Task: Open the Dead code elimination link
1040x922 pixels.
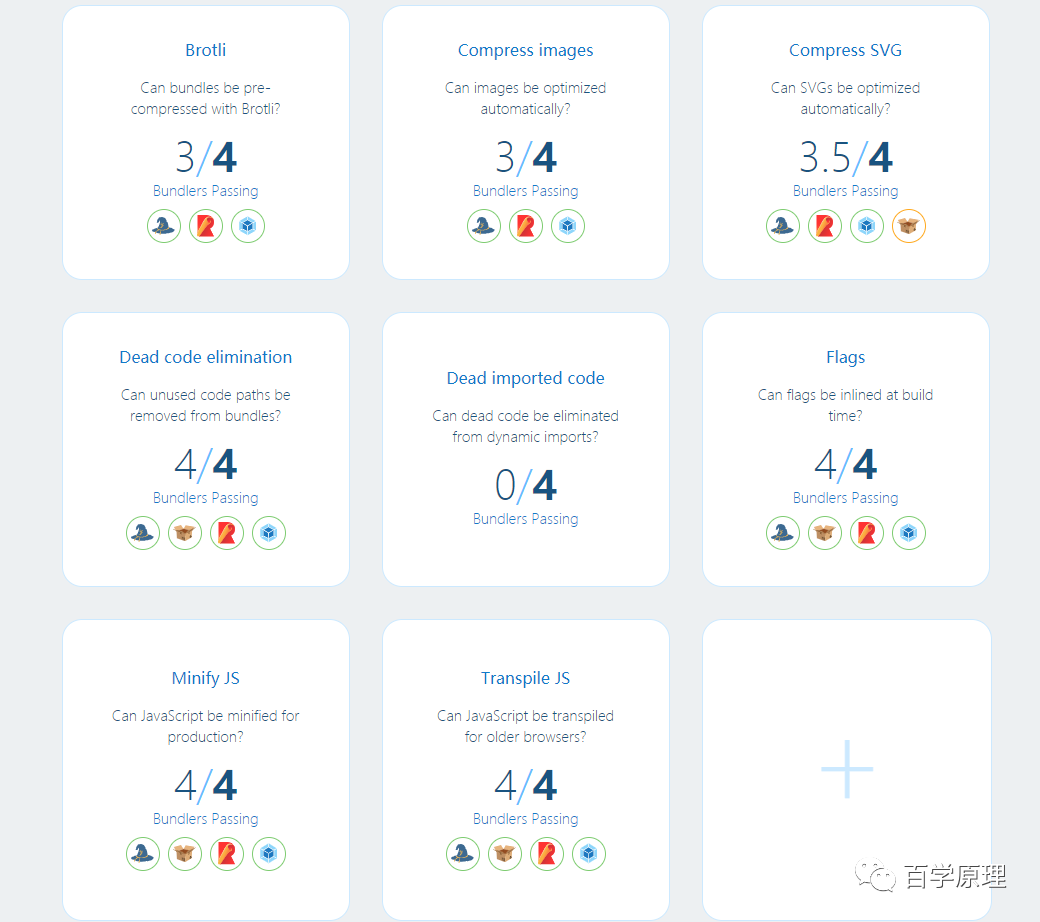Action: [x=206, y=357]
